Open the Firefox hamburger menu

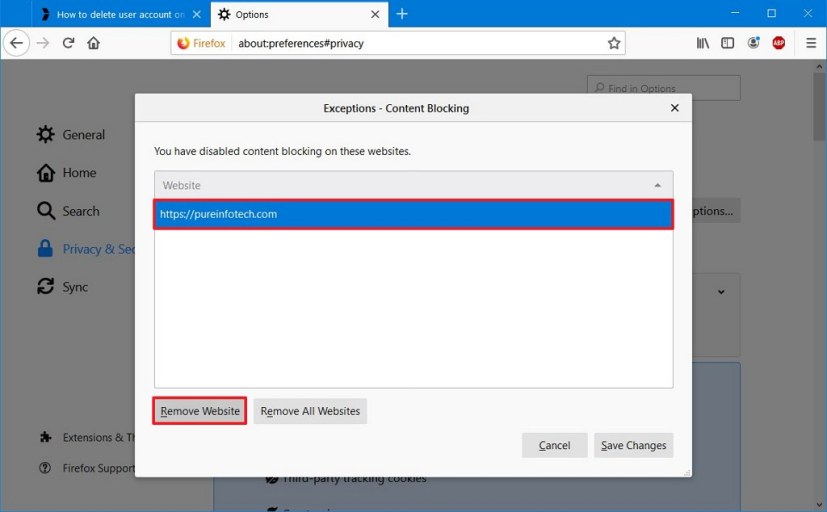811,43
